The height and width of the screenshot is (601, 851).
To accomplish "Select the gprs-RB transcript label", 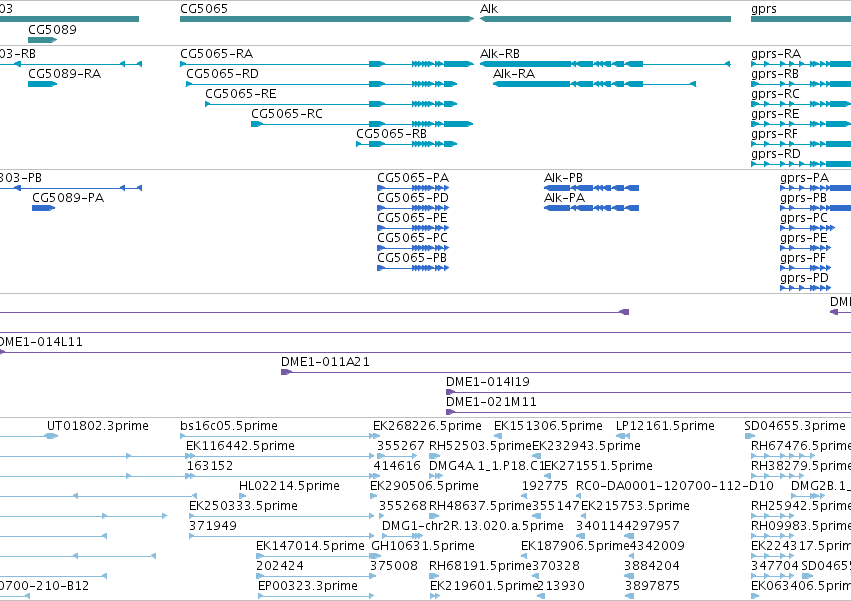I will point(775,74).
